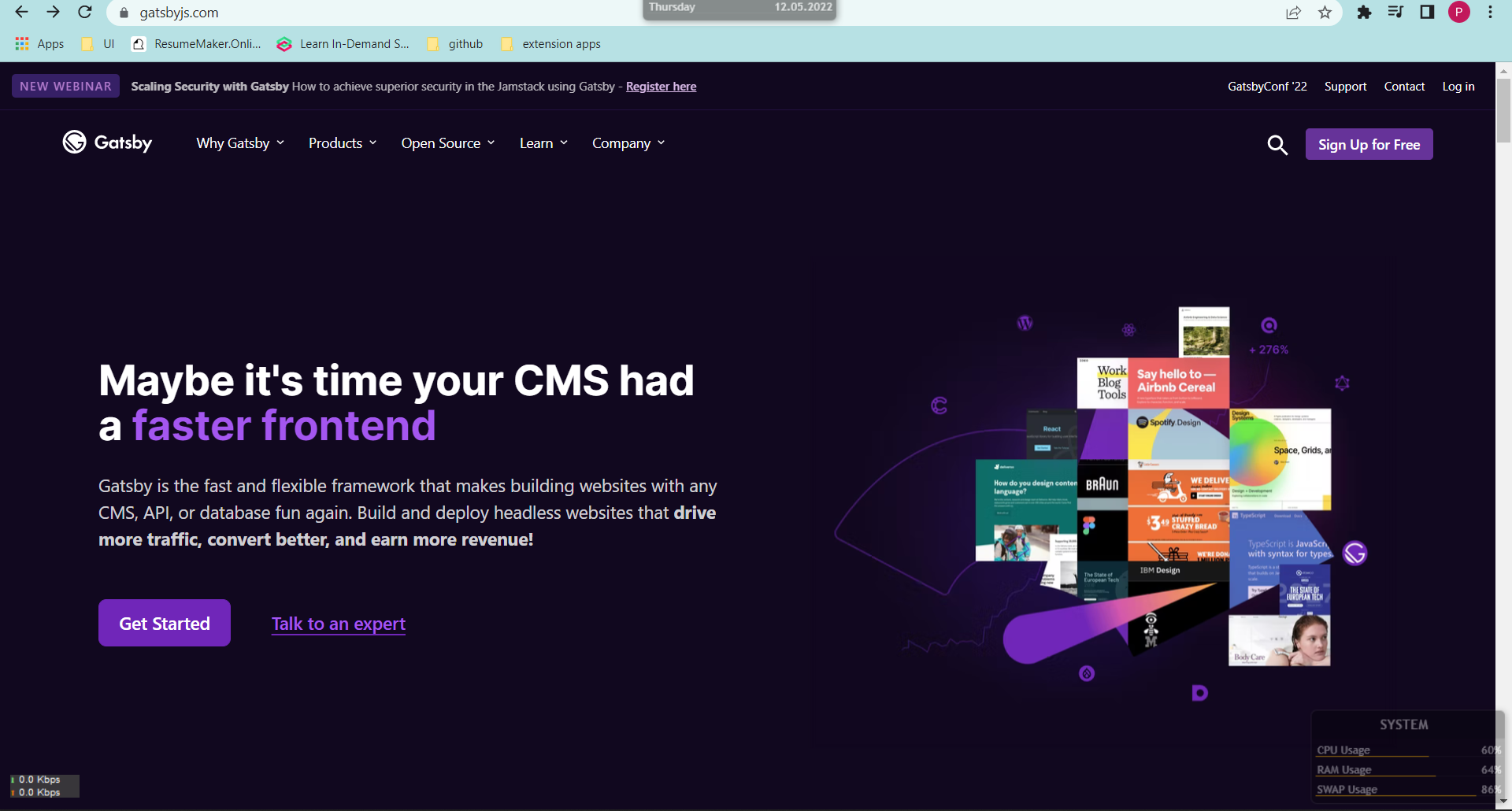This screenshot has width=1512, height=811.
Task: Bookmark this page with the star icon
Action: (x=1325, y=13)
